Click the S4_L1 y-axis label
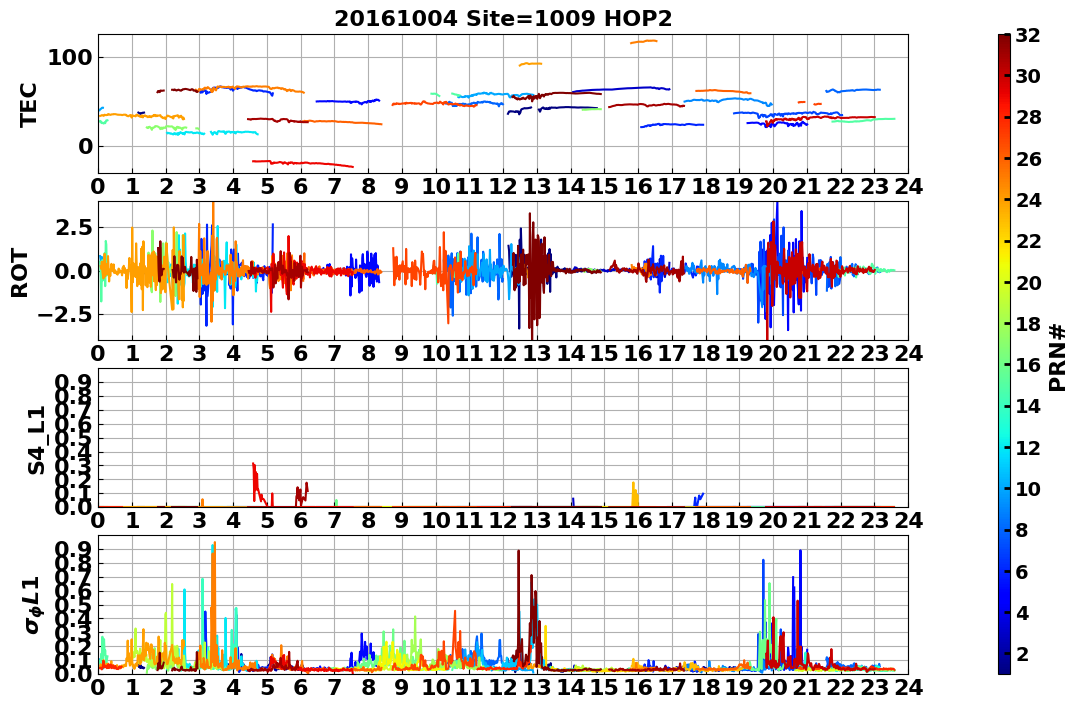The width and height of the screenshot is (1077, 709). click(x=36, y=440)
